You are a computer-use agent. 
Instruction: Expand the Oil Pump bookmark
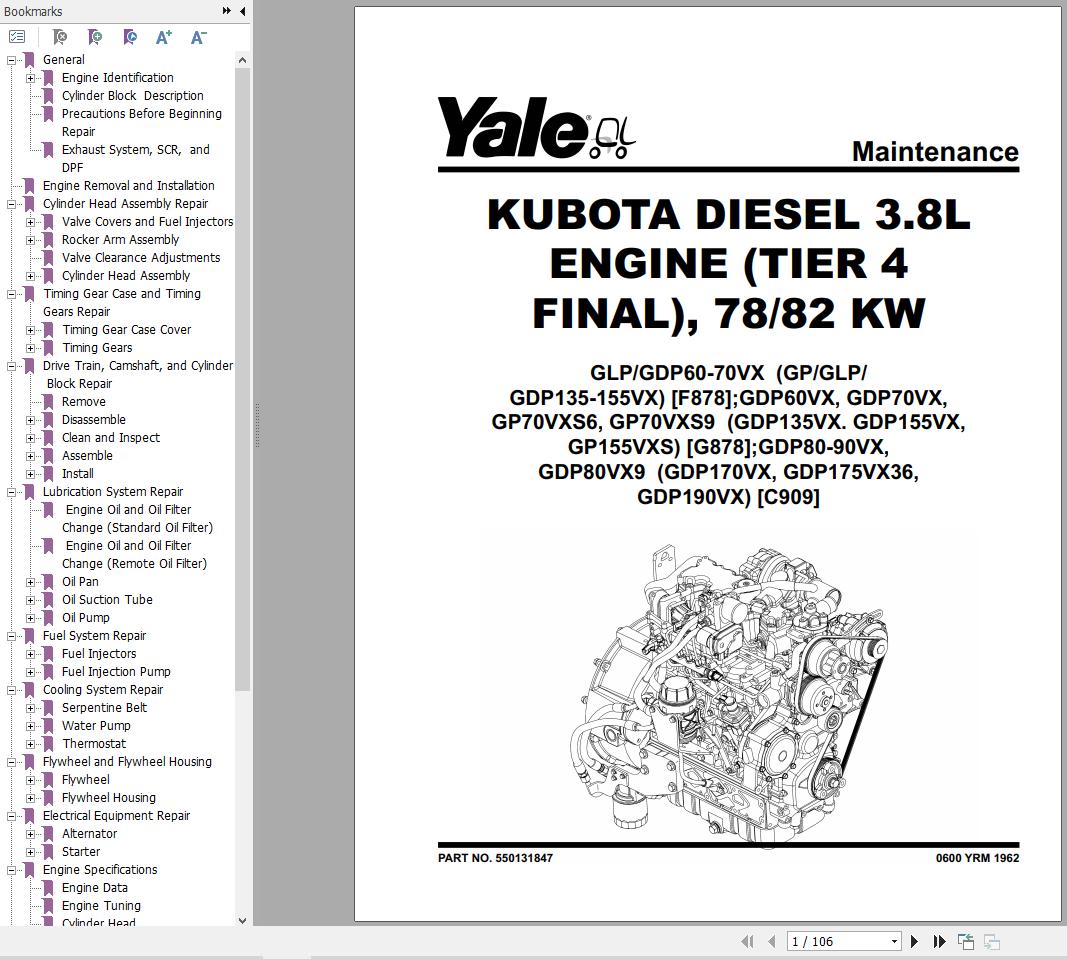pyautogui.click(x=30, y=618)
